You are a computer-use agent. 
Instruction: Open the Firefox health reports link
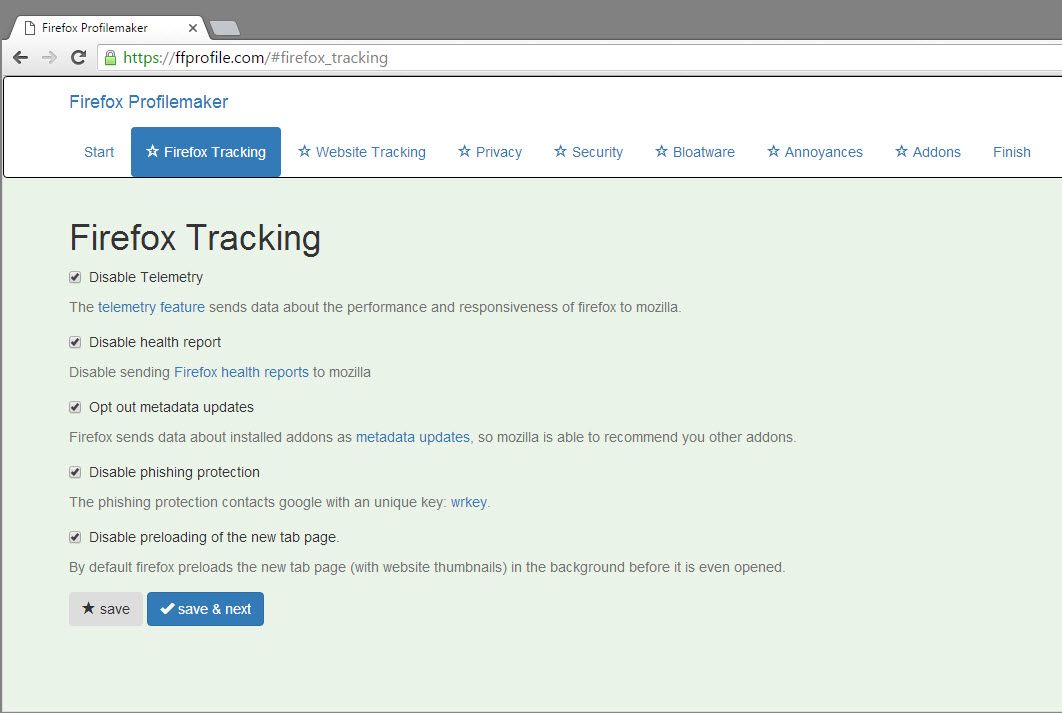(241, 372)
